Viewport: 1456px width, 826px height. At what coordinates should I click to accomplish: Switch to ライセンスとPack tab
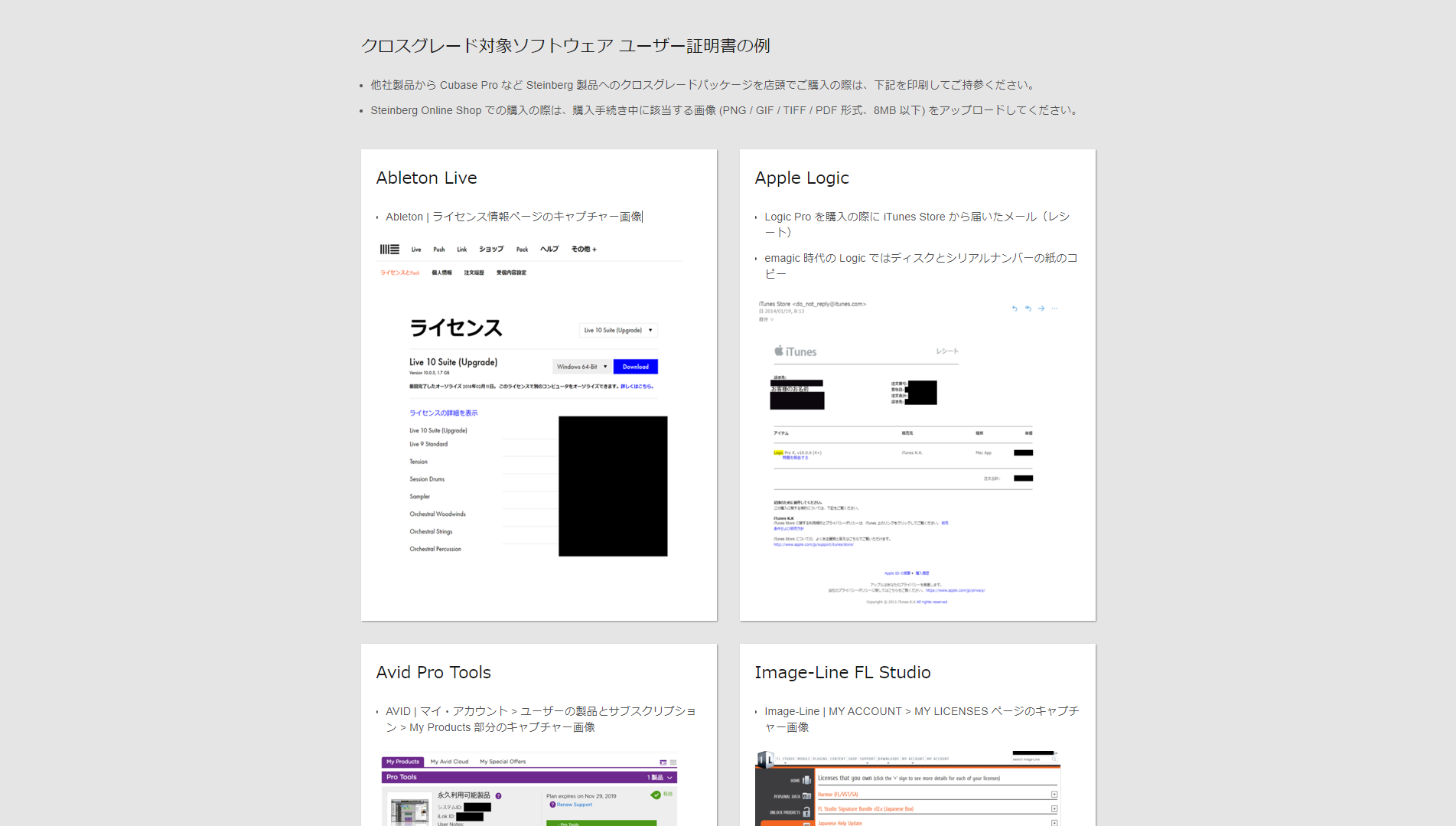[400, 273]
